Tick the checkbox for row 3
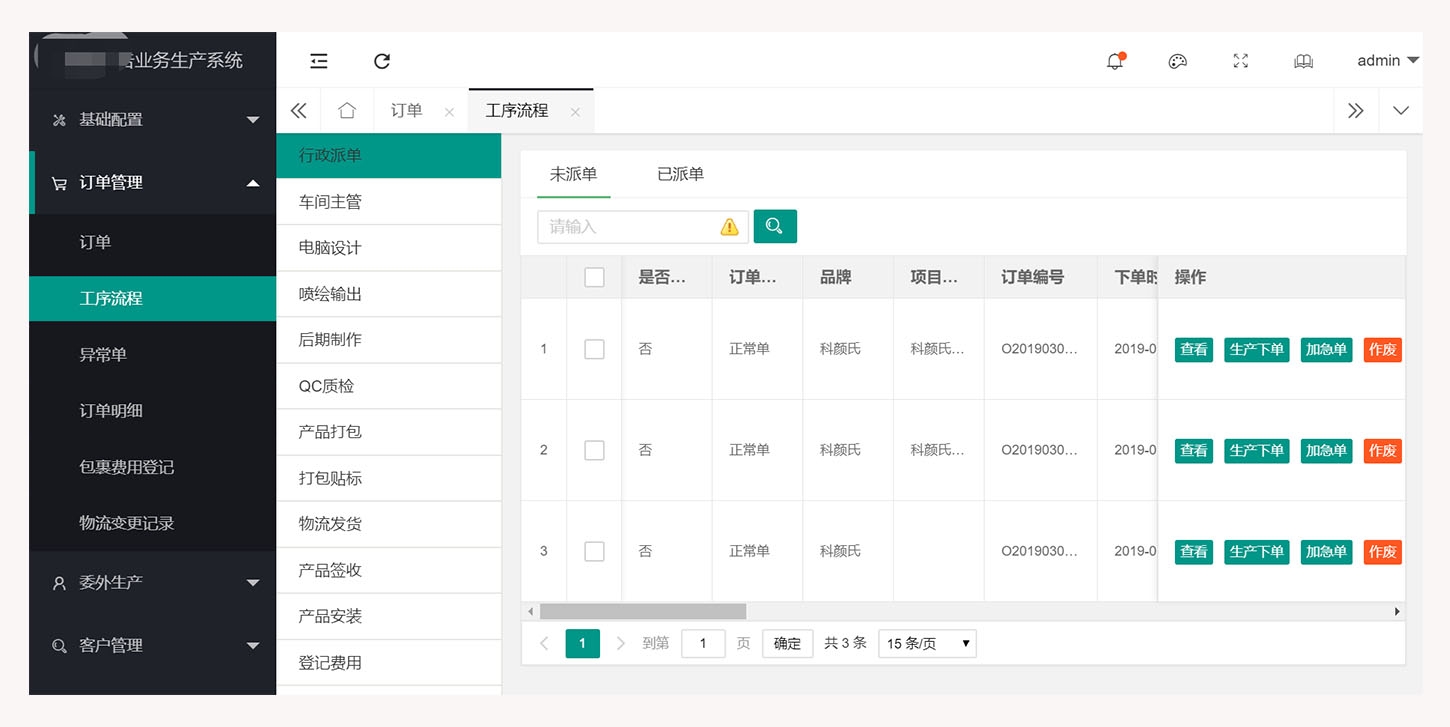The image size is (1450, 727). pyautogui.click(x=594, y=551)
